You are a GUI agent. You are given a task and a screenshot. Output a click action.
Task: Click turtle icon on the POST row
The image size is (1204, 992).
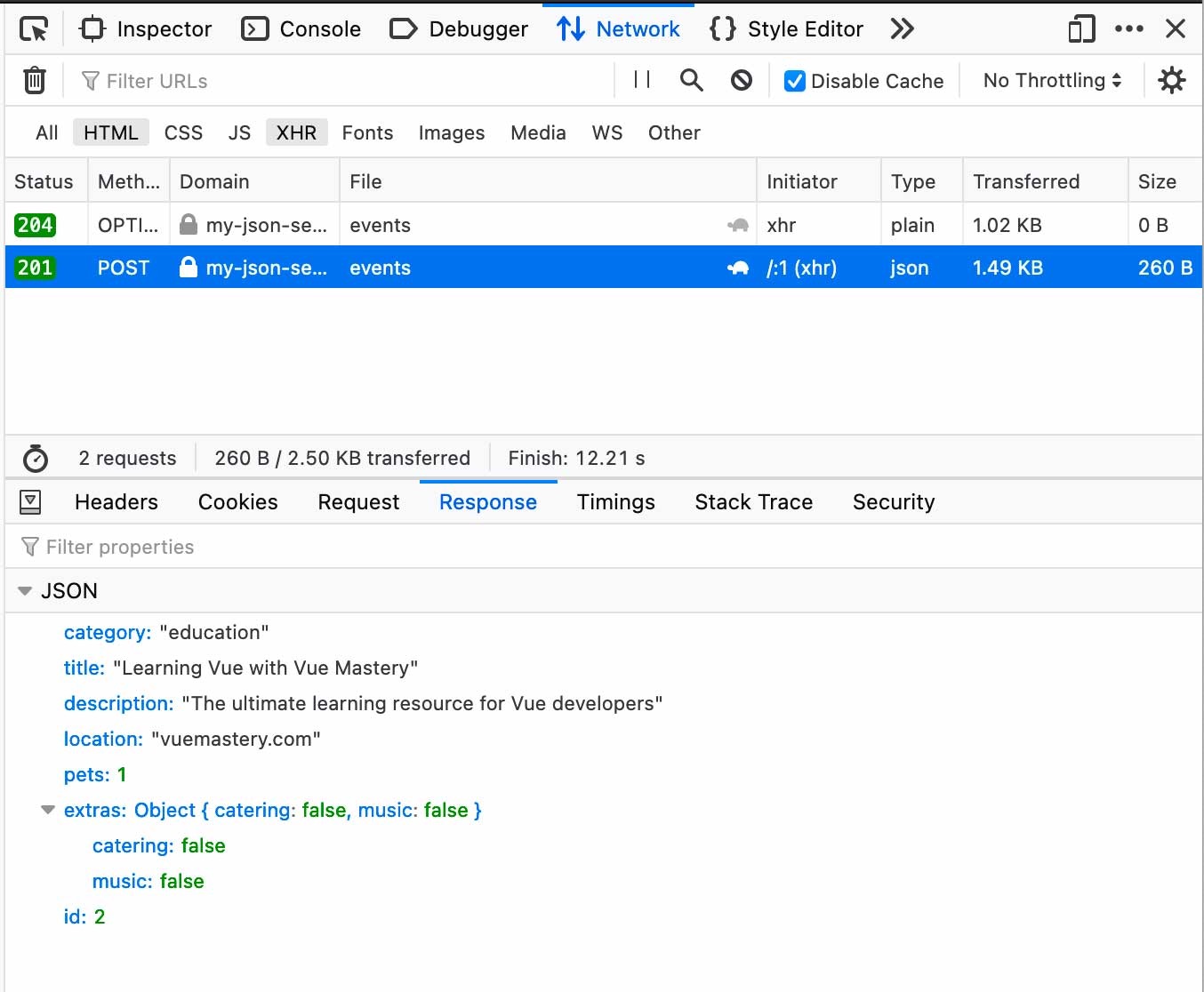(x=737, y=268)
